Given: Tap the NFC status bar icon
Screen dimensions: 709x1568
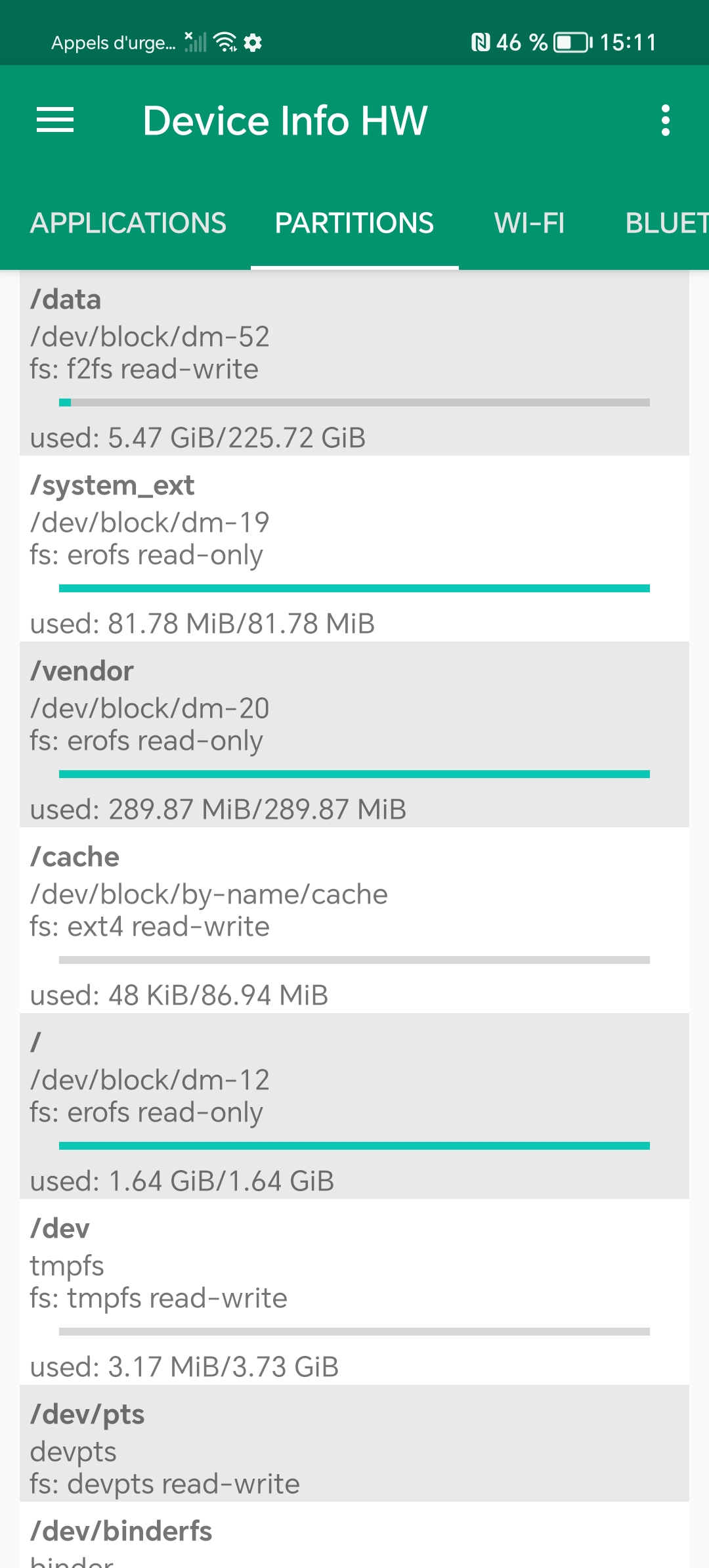Looking at the screenshot, I should click(x=481, y=43).
